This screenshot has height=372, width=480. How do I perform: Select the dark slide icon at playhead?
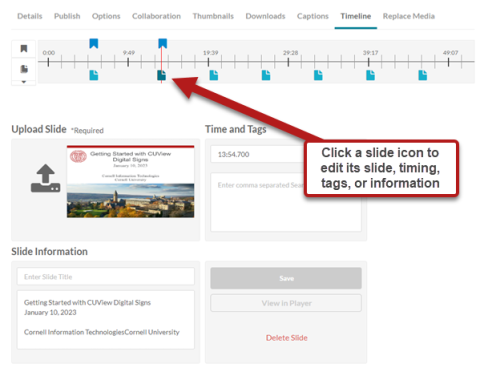click(x=161, y=75)
